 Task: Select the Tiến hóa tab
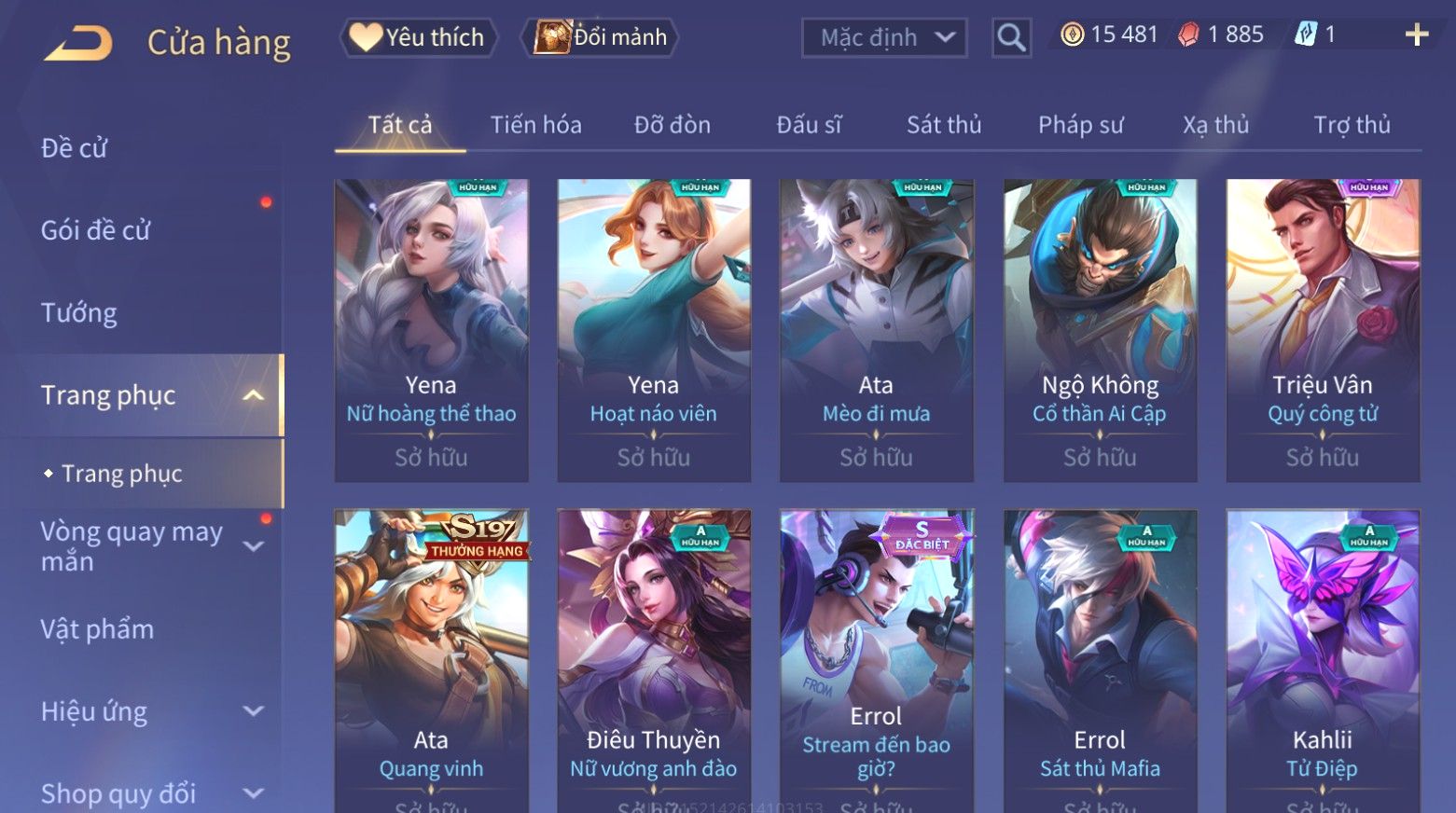(x=536, y=125)
